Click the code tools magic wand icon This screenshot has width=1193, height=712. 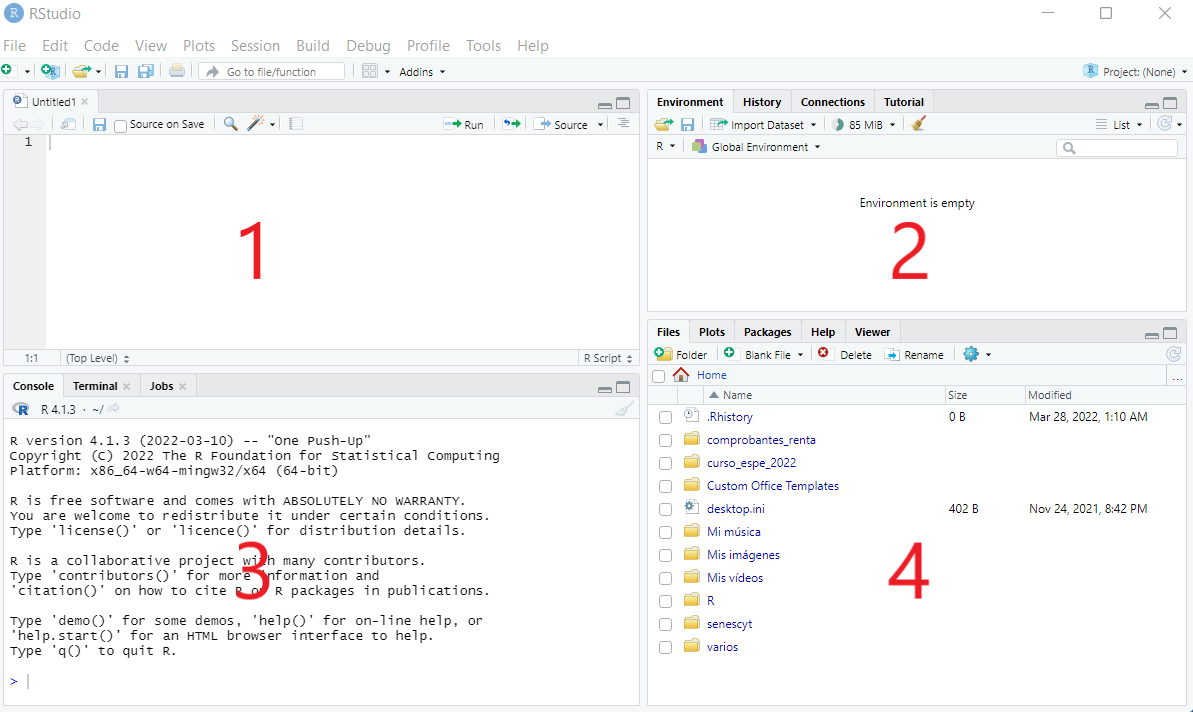[x=256, y=123]
